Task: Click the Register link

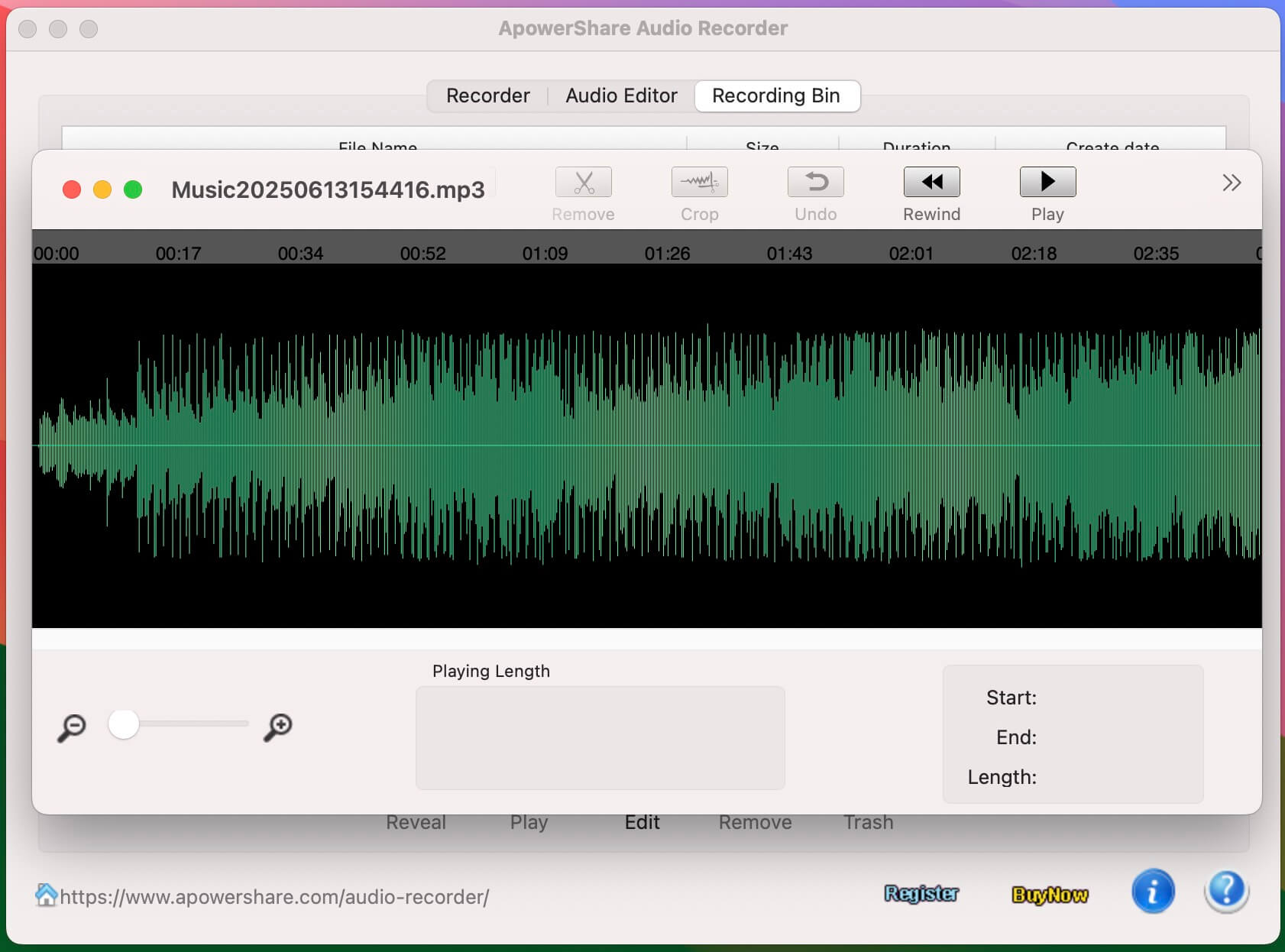Action: [x=921, y=894]
